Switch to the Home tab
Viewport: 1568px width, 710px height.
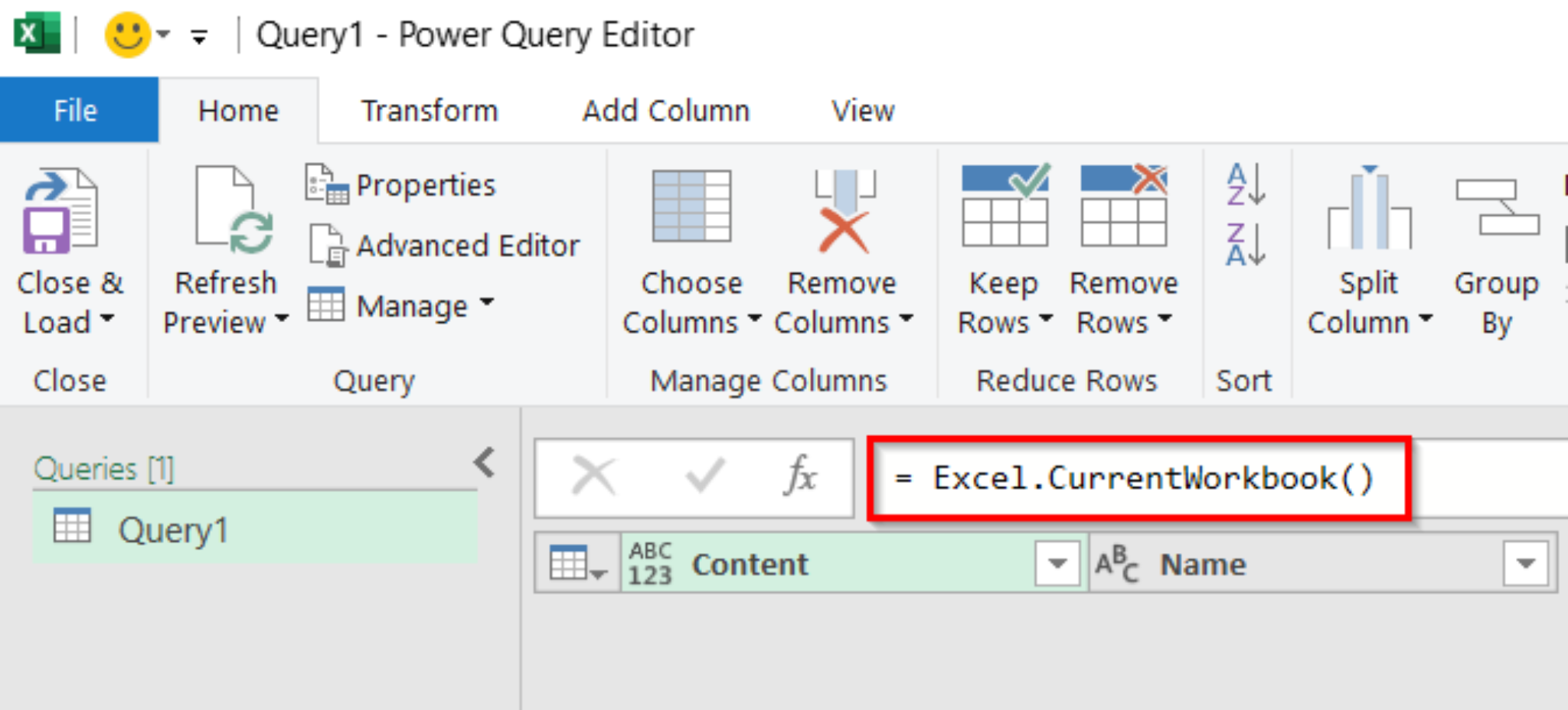(x=238, y=111)
